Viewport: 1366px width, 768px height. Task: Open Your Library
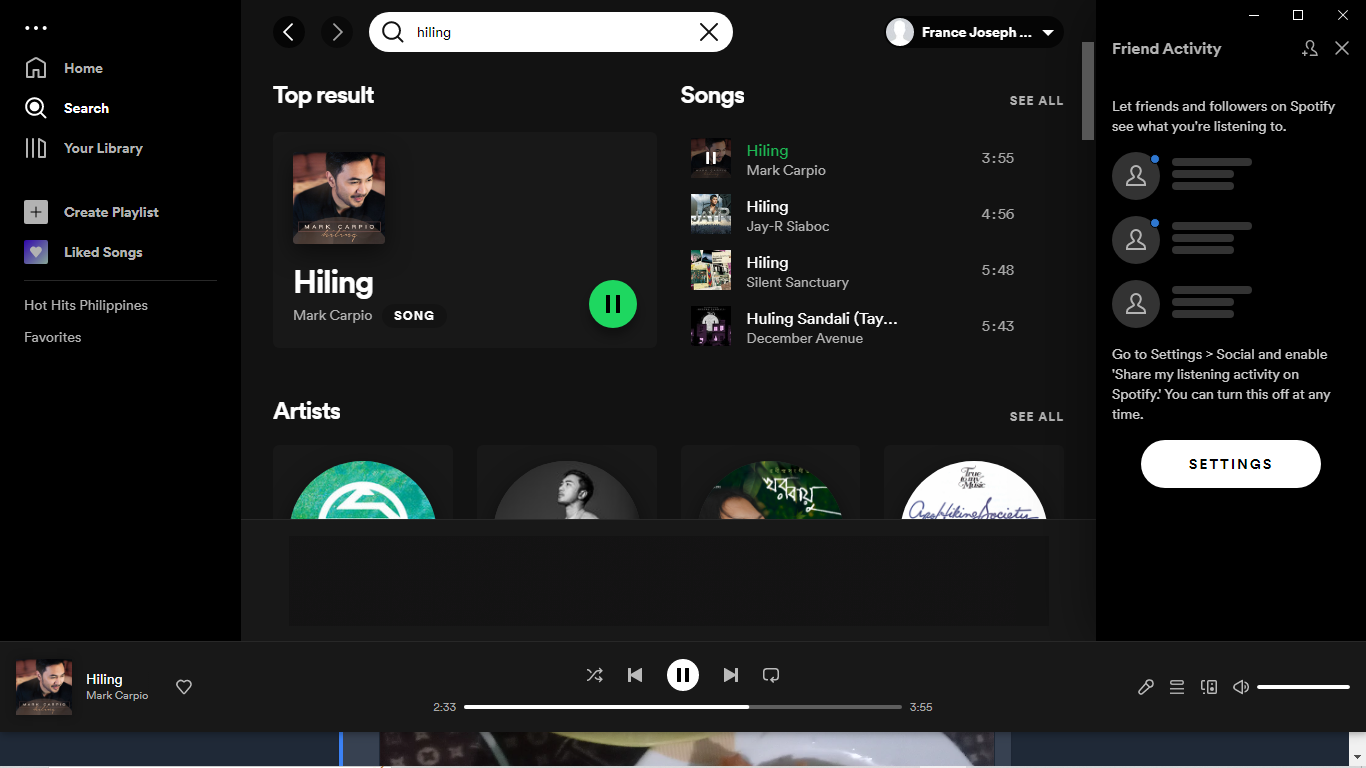[x=84, y=148]
